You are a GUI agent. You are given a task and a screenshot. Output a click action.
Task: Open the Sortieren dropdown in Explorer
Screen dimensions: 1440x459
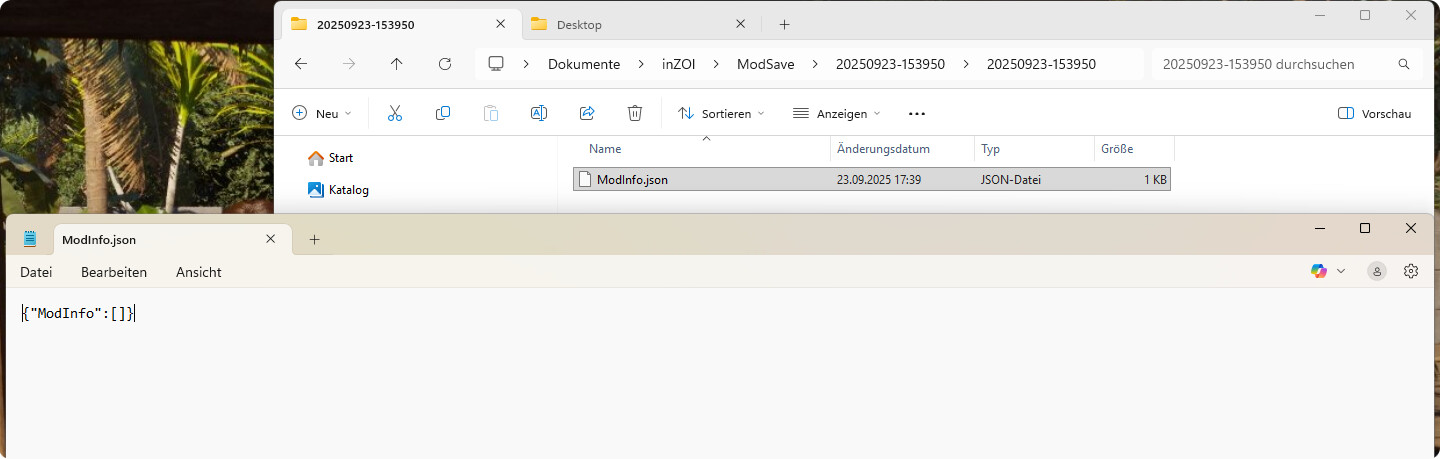720,114
